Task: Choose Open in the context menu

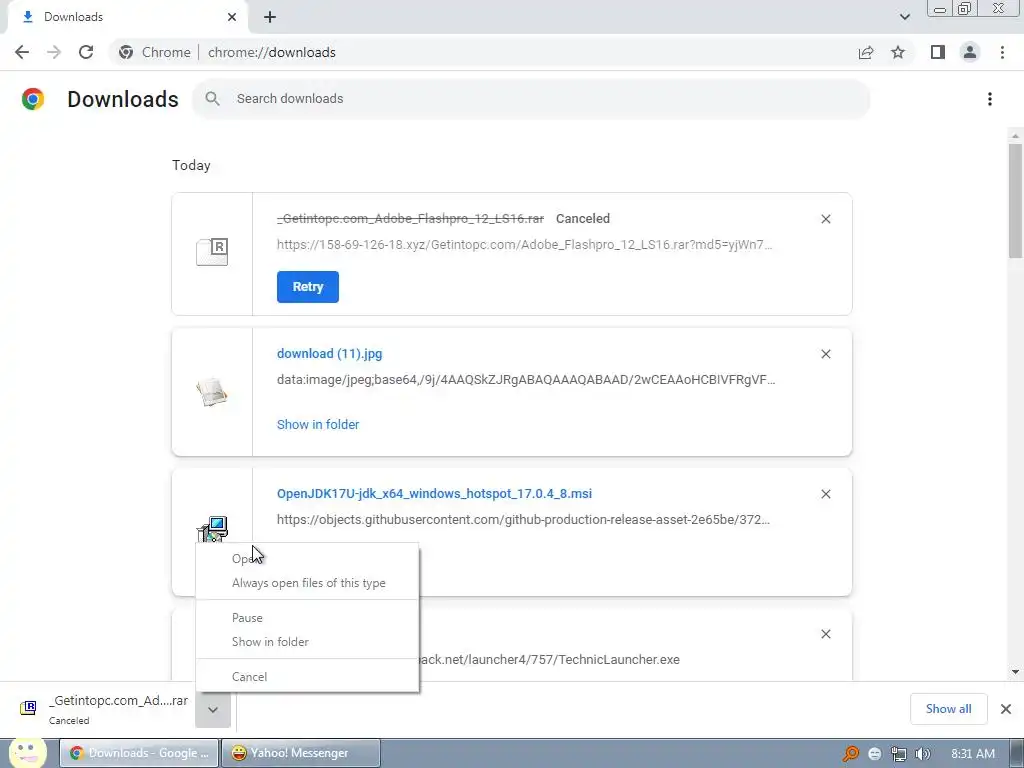Action: [308, 559]
